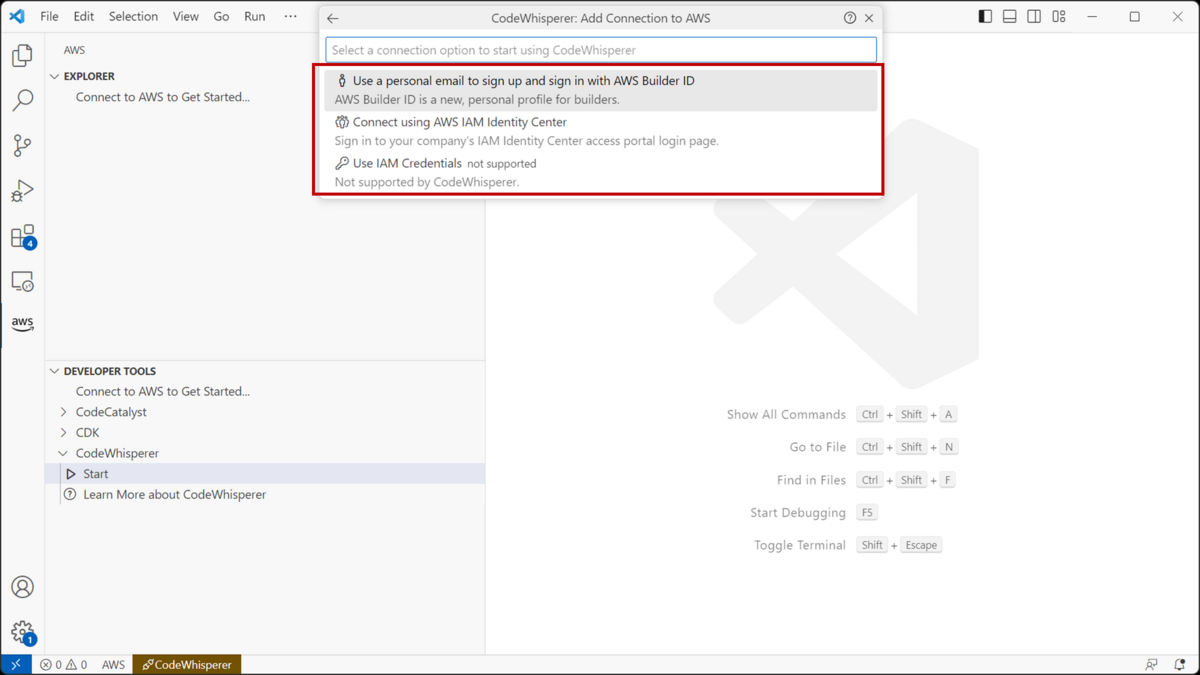Image resolution: width=1200 pixels, height=675 pixels.
Task: Open the customize layout icon
Action: [x=1059, y=17]
